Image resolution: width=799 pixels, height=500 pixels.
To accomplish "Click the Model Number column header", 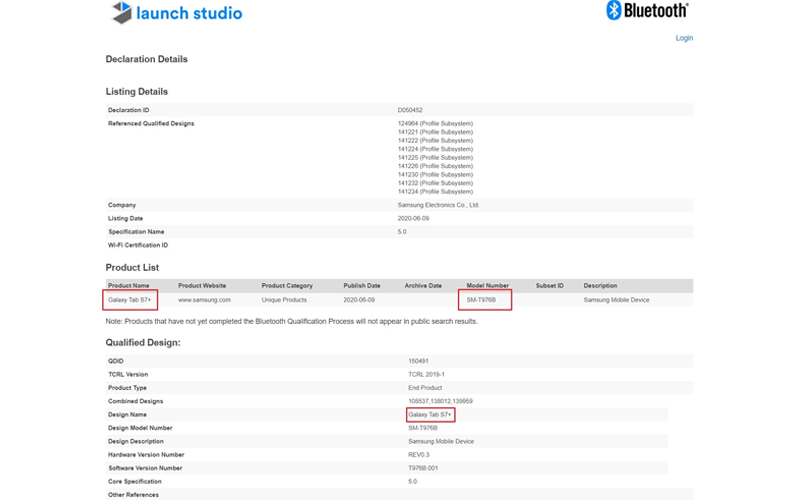I will 487,286.
